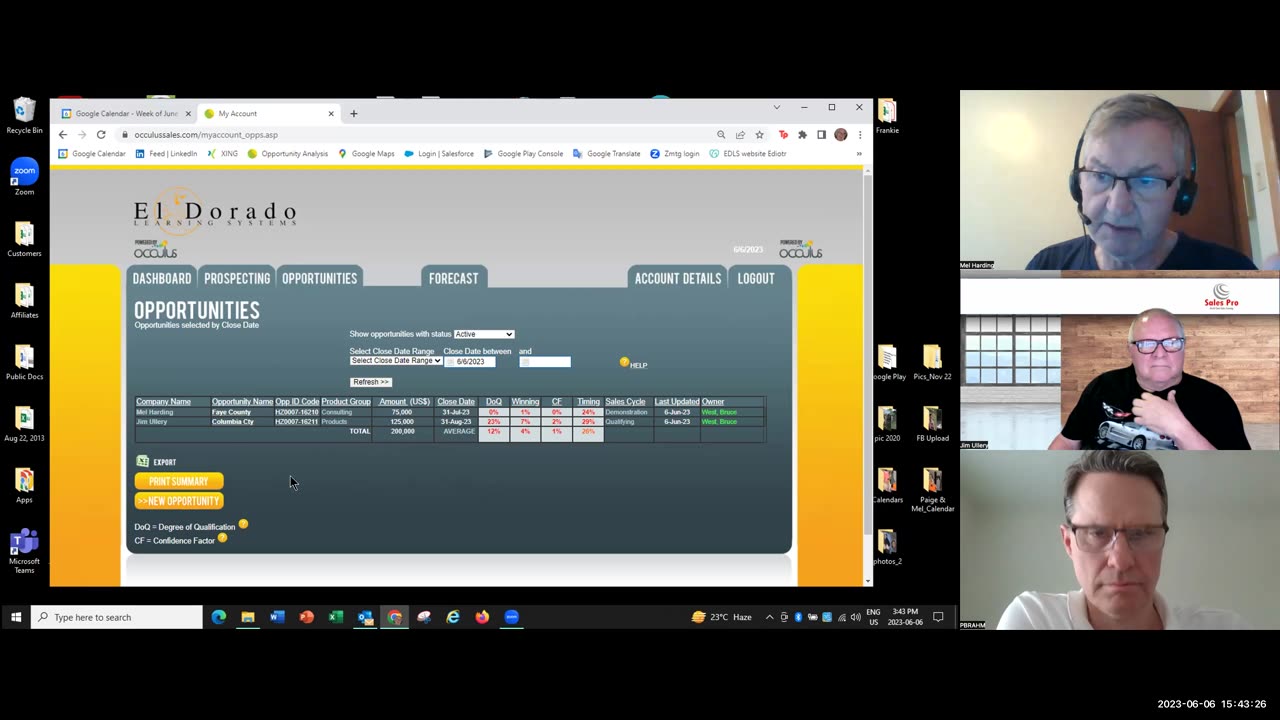This screenshot has height=720, width=1280.
Task: Open the Customers desktop folder
Action: click(24, 239)
